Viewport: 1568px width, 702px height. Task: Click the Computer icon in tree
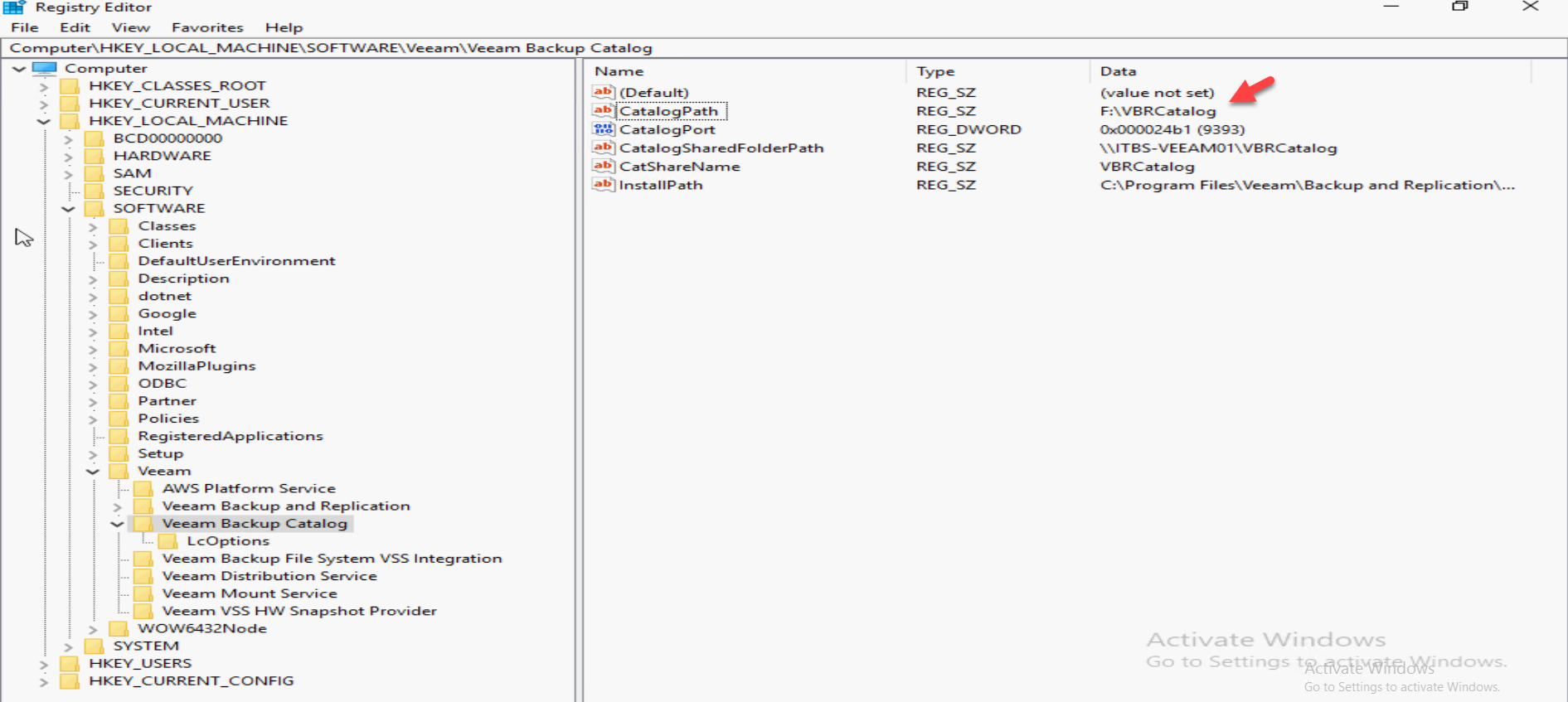44,68
